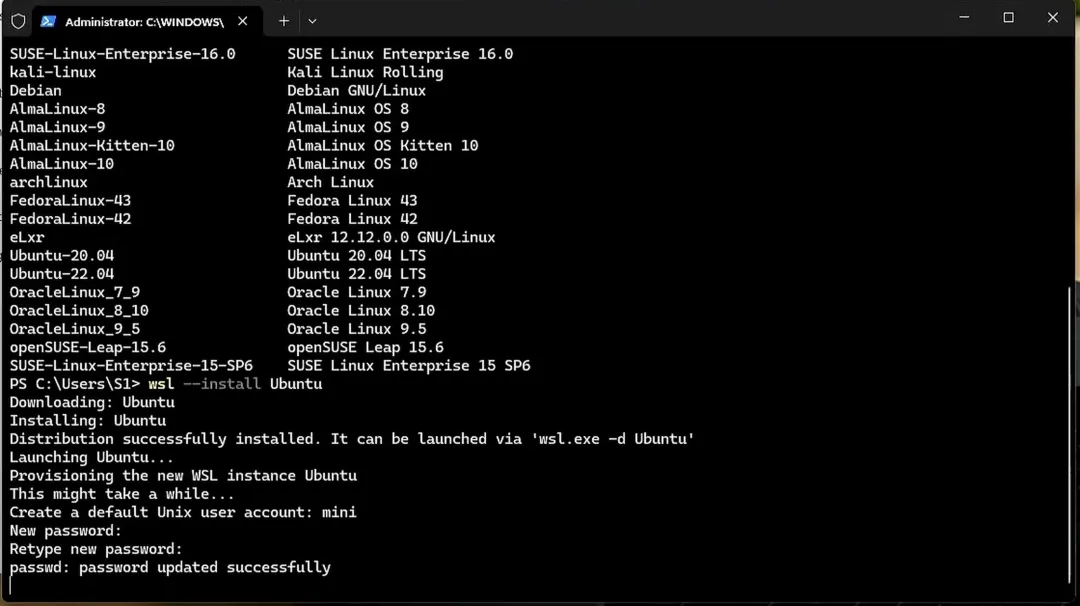Close the Administrator: C:\WINDOWS\ tab
The width and height of the screenshot is (1080, 606).
(242, 21)
